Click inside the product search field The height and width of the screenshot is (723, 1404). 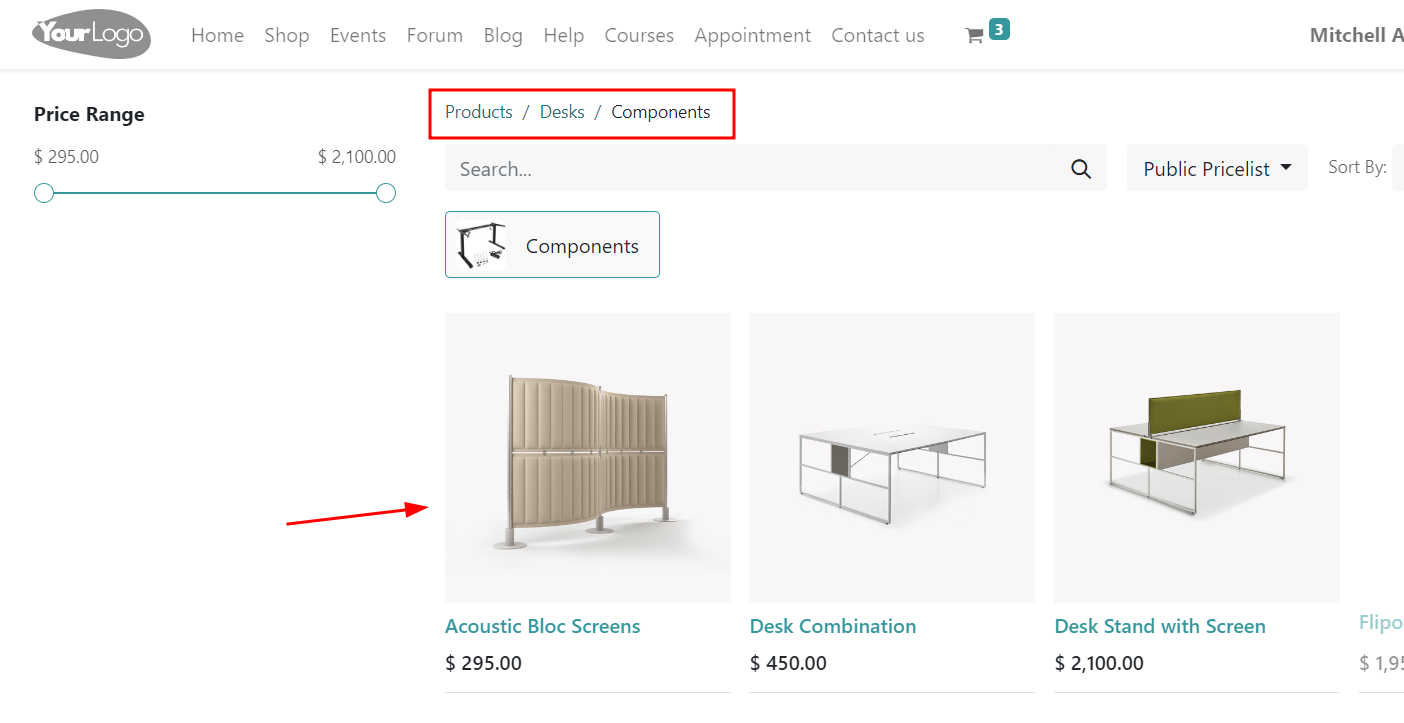pyautogui.click(x=750, y=169)
